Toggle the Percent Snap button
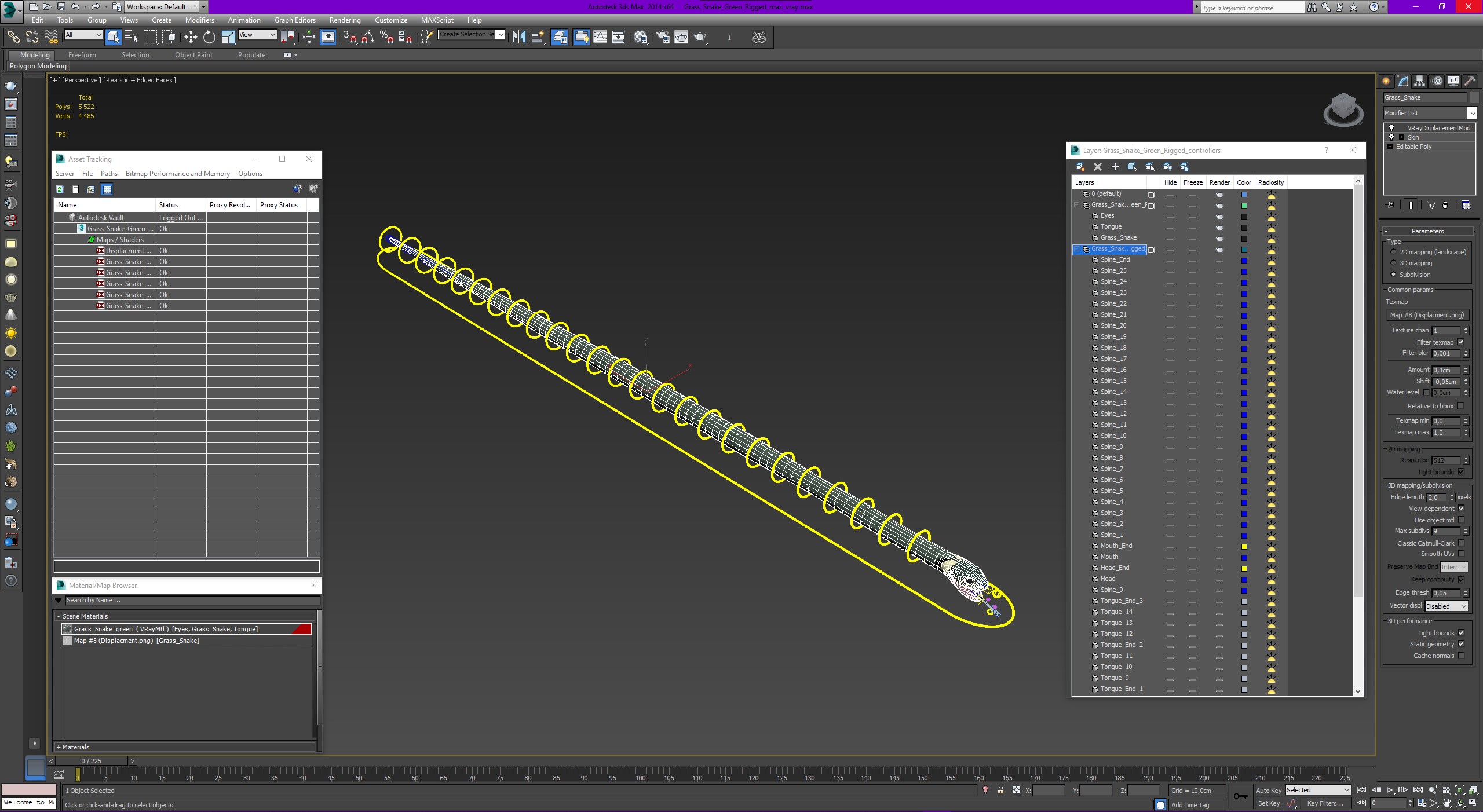The height and width of the screenshot is (812, 1483). click(x=386, y=37)
